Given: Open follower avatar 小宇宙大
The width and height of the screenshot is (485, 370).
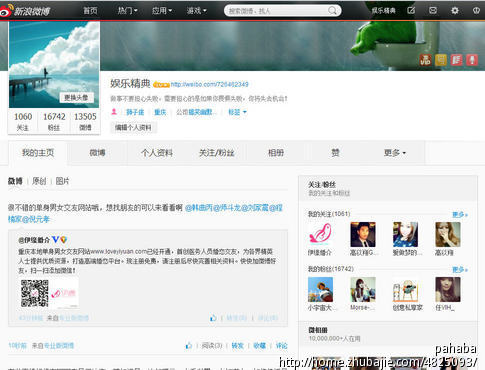Looking at the screenshot, I should click(320, 289).
